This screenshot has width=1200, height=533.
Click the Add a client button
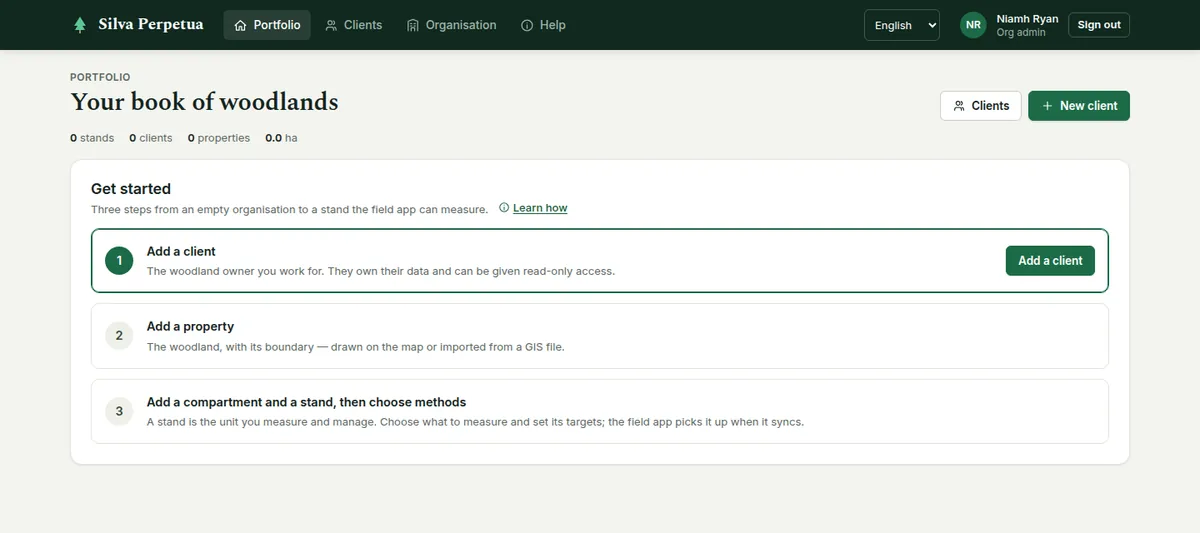[1050, 261]
